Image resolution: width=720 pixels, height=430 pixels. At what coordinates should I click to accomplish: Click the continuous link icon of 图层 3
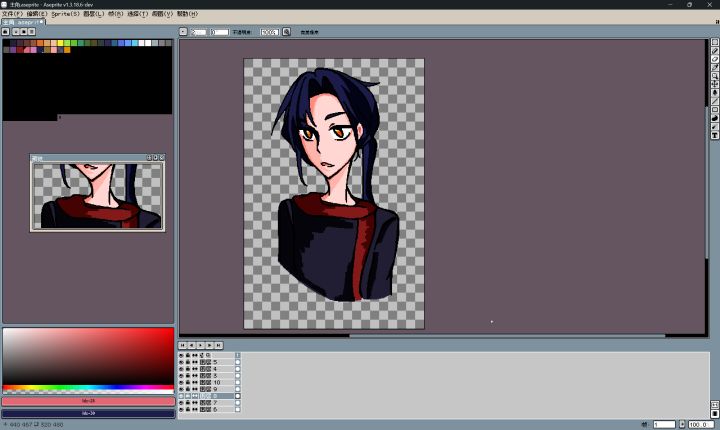[x=195, y=375]
